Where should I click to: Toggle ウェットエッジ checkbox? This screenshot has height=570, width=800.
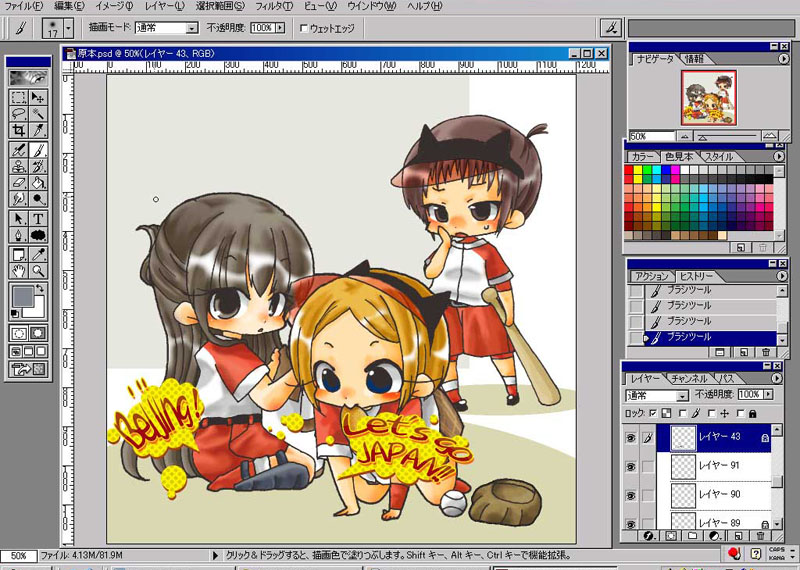click(x=304, y=29)
